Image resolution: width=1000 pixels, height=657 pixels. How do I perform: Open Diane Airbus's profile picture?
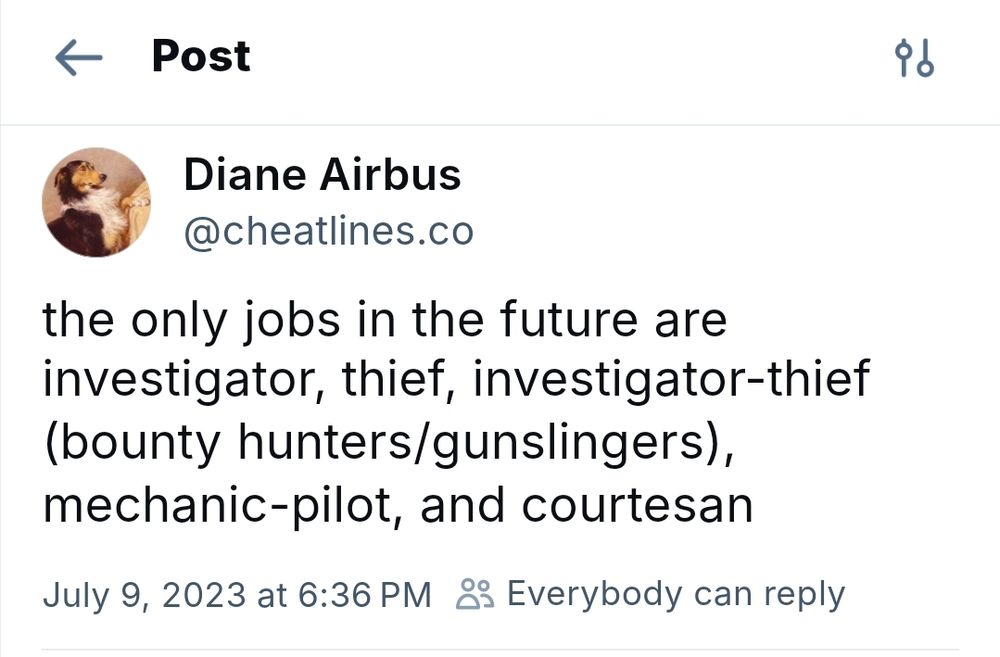pos(95,203)
